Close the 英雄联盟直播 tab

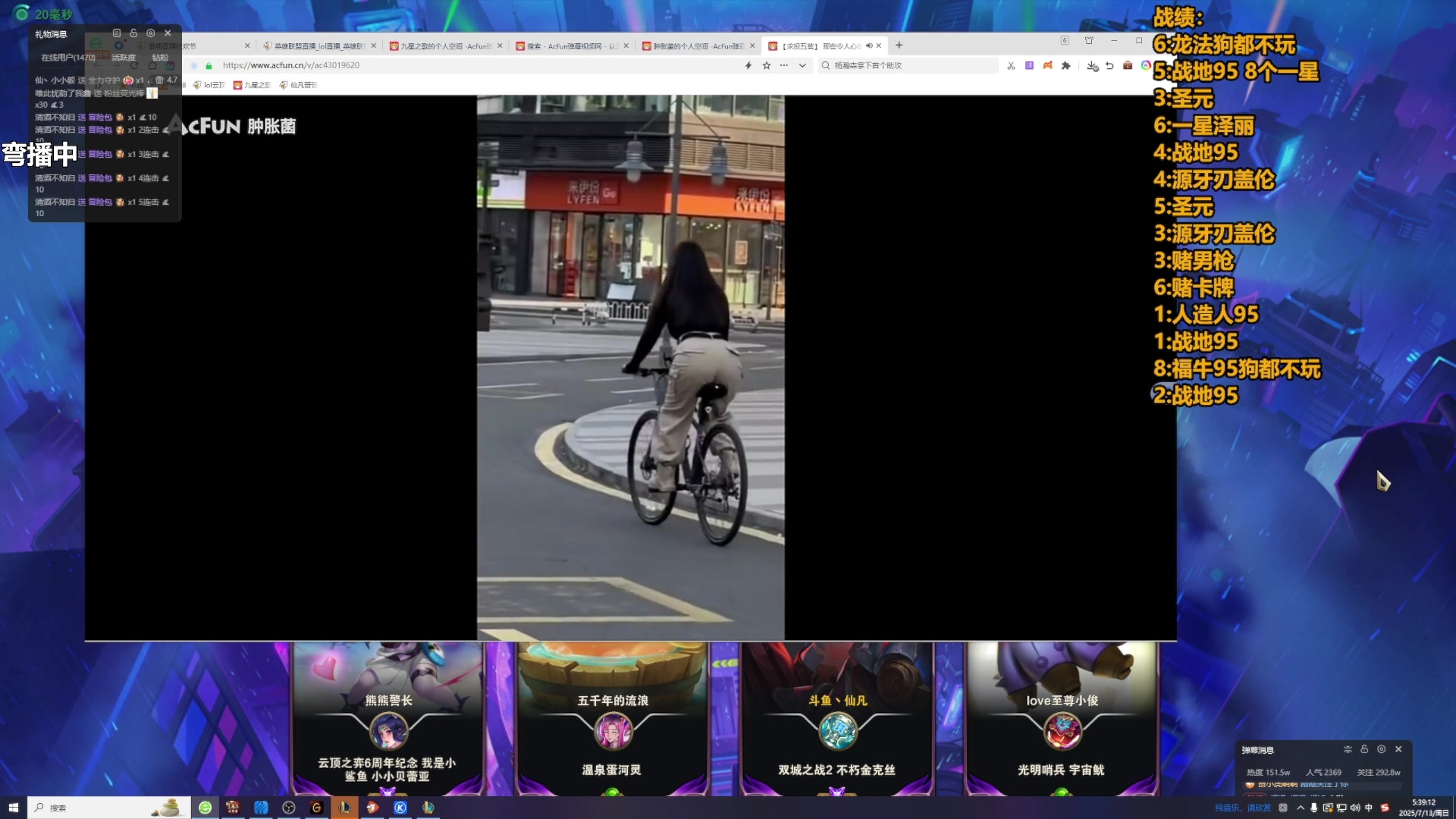click(x=374, y=46)
